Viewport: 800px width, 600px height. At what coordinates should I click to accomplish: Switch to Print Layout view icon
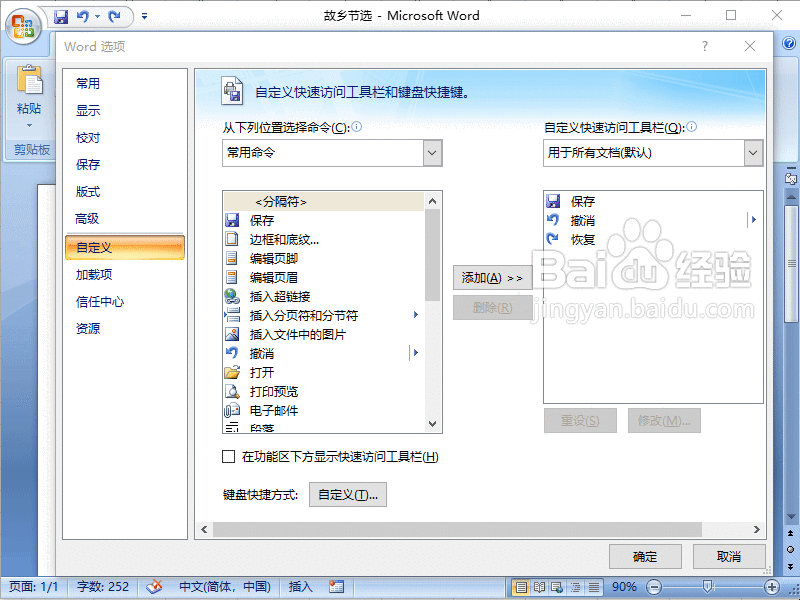(520, 587)
